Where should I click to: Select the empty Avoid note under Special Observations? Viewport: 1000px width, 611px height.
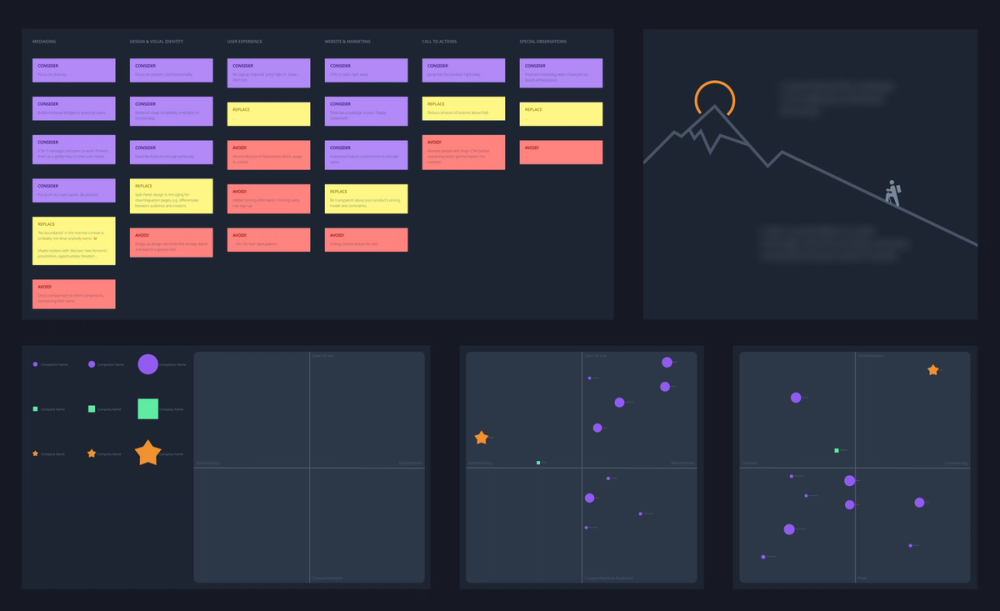coord(561,152)
